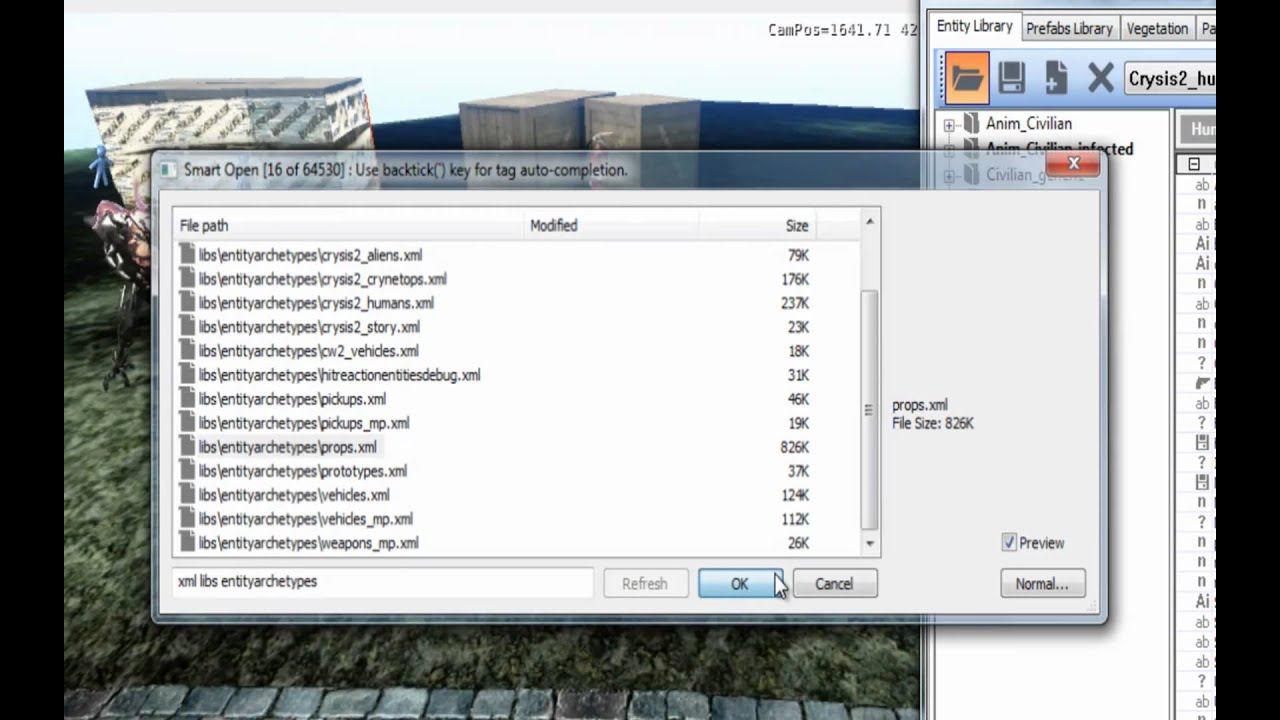This screenshot has height=720, width=1280.
Task: Click the Smart Open dialog title icon
Action: point(169,170)
